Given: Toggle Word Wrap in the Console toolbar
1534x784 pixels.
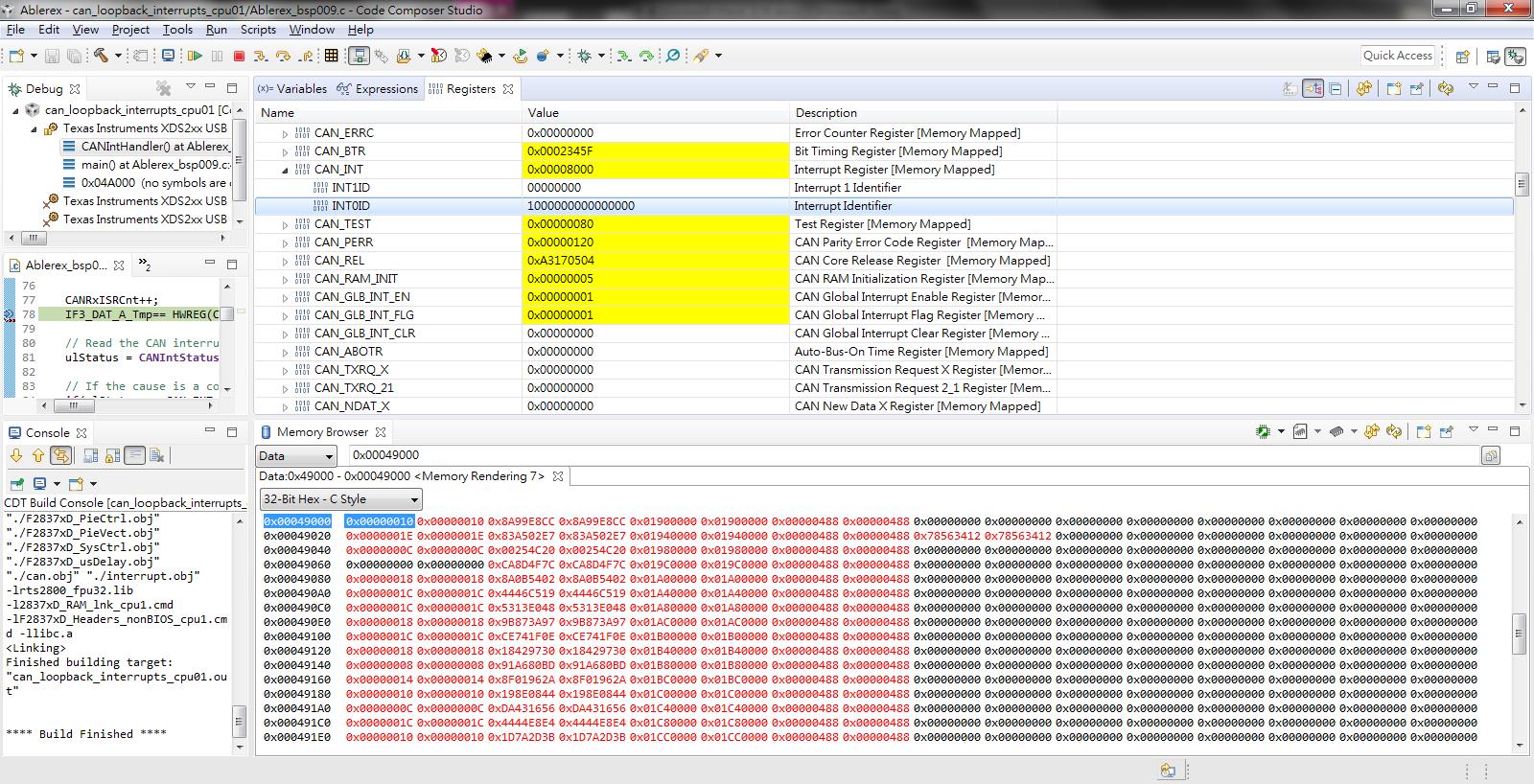Looking at the screenshot, I should [x=134, y=456].
